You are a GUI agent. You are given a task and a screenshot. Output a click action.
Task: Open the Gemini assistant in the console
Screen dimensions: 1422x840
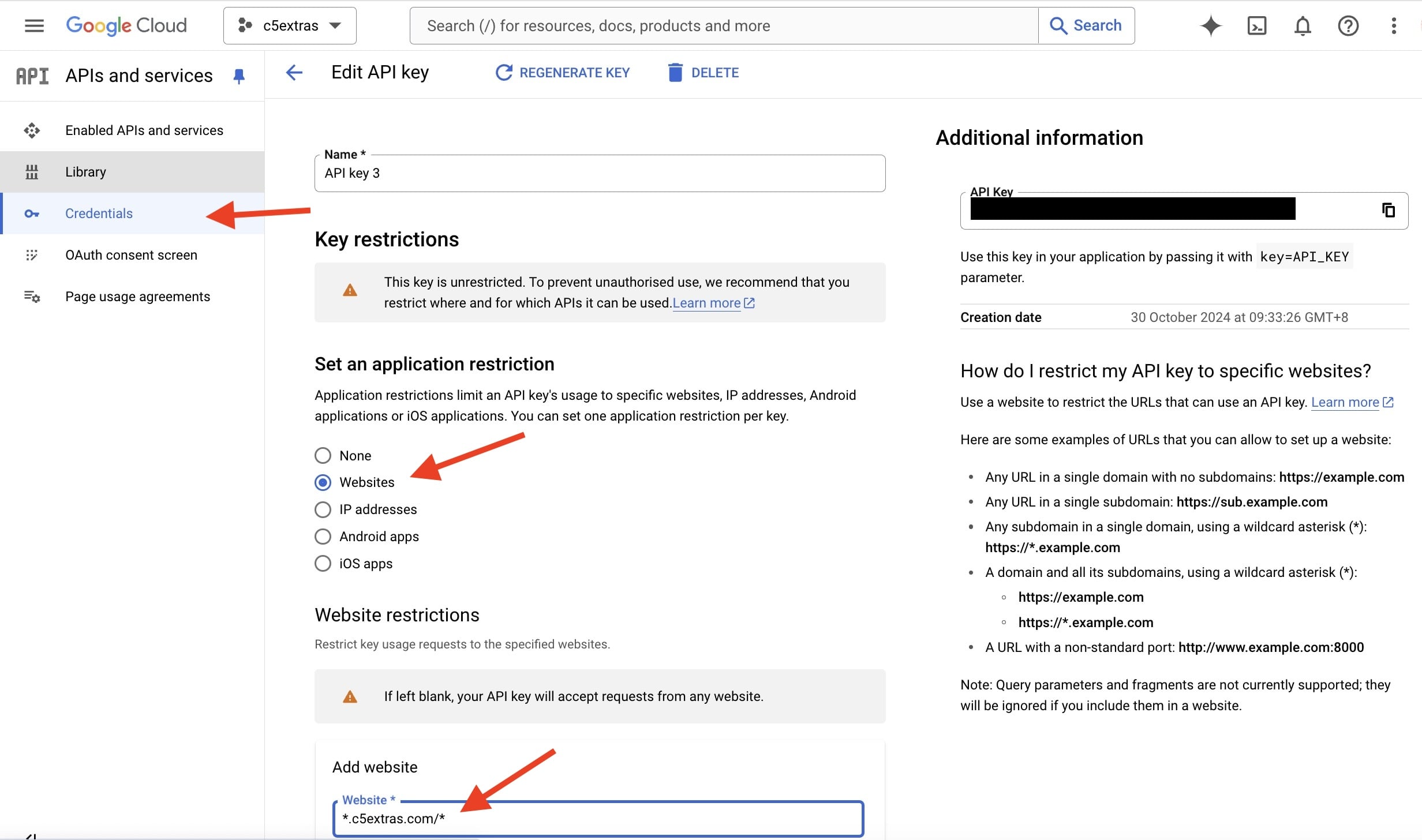coord(1210,25)
